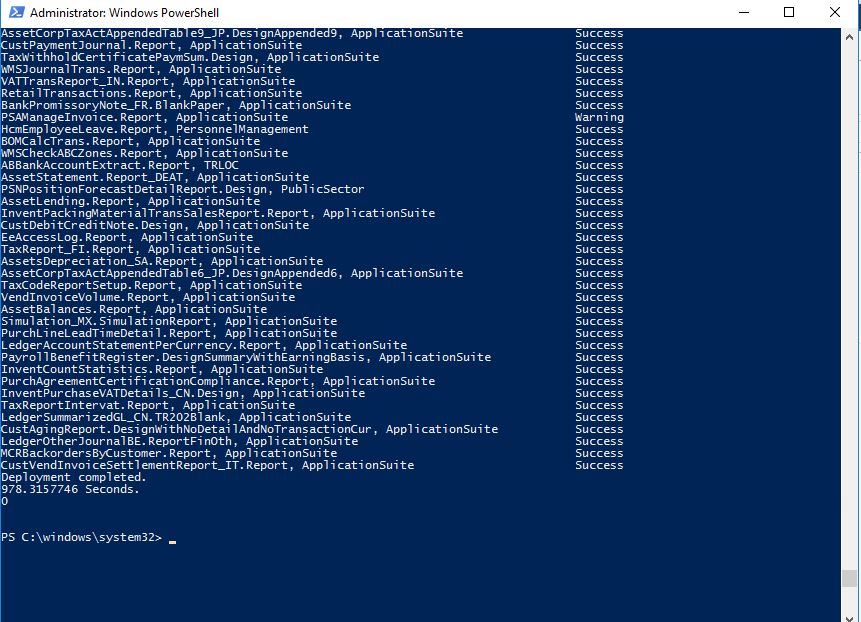
Task: Click the 'Success' status for HcmEmployeeLeave.Report
Action: tap(599, 129)
